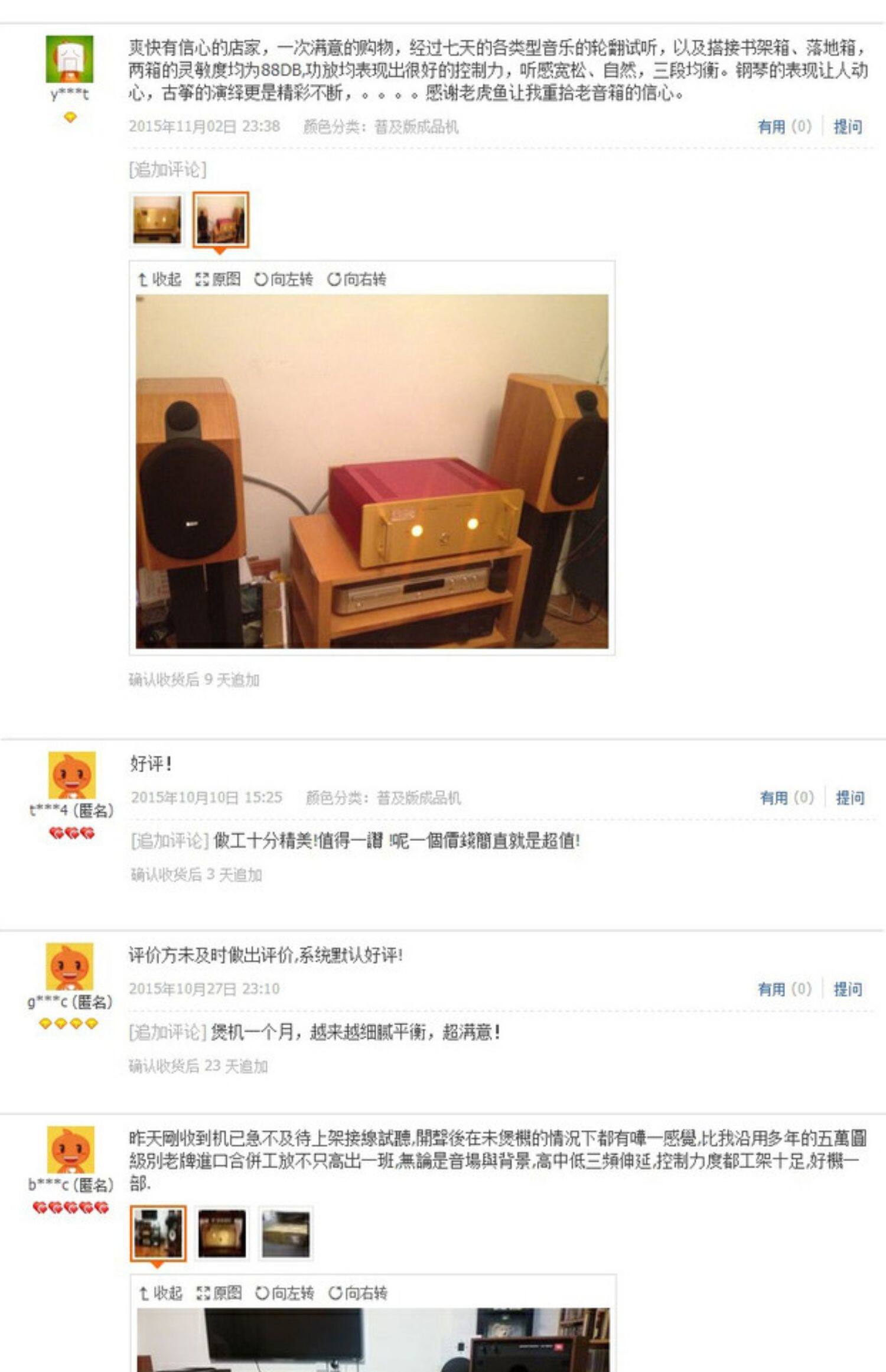Mark t***4 review as 有用
Screen dimensions: 886x1372
tap(787, 798)
